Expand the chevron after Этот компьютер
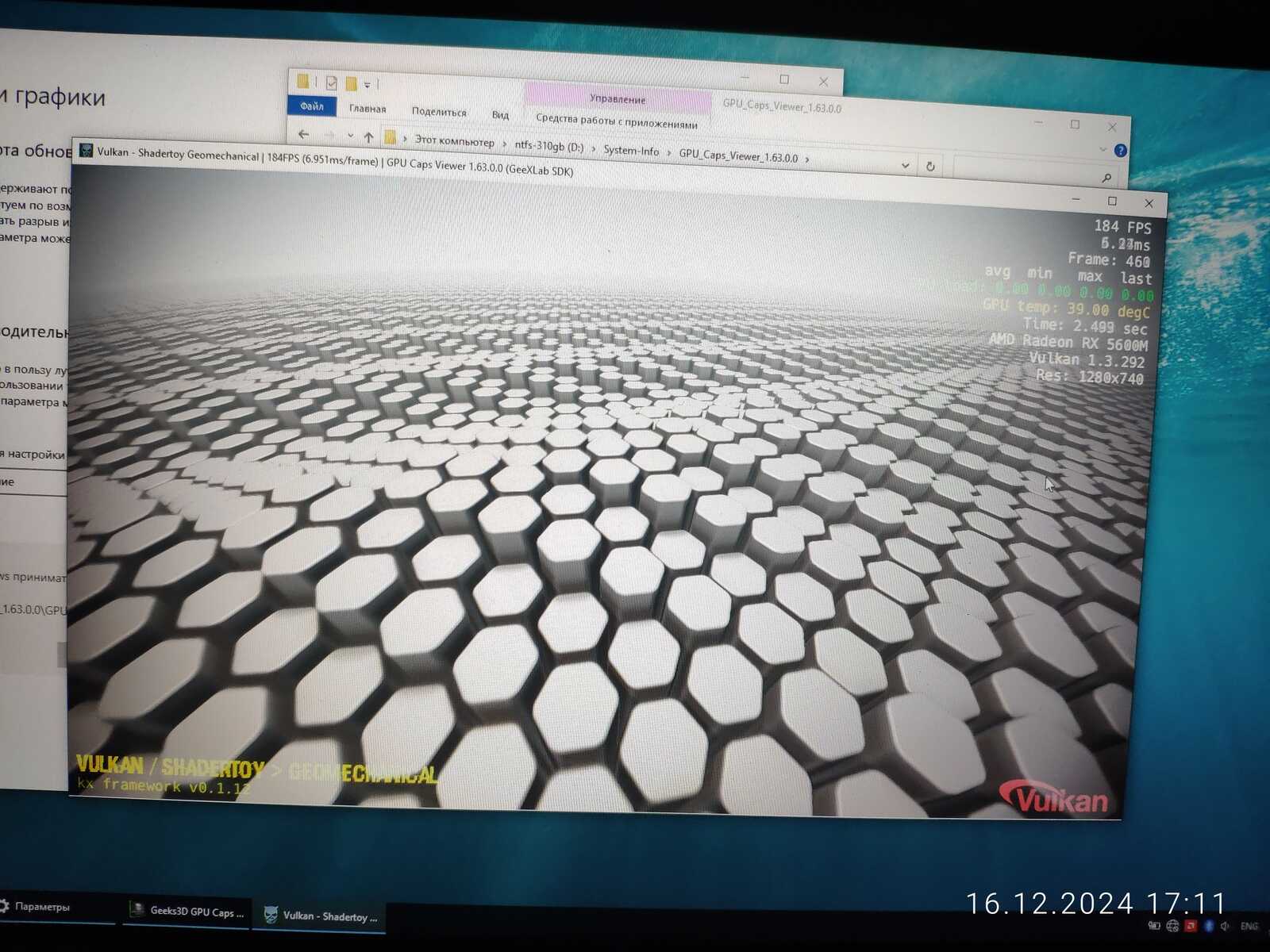 (504, 144)
